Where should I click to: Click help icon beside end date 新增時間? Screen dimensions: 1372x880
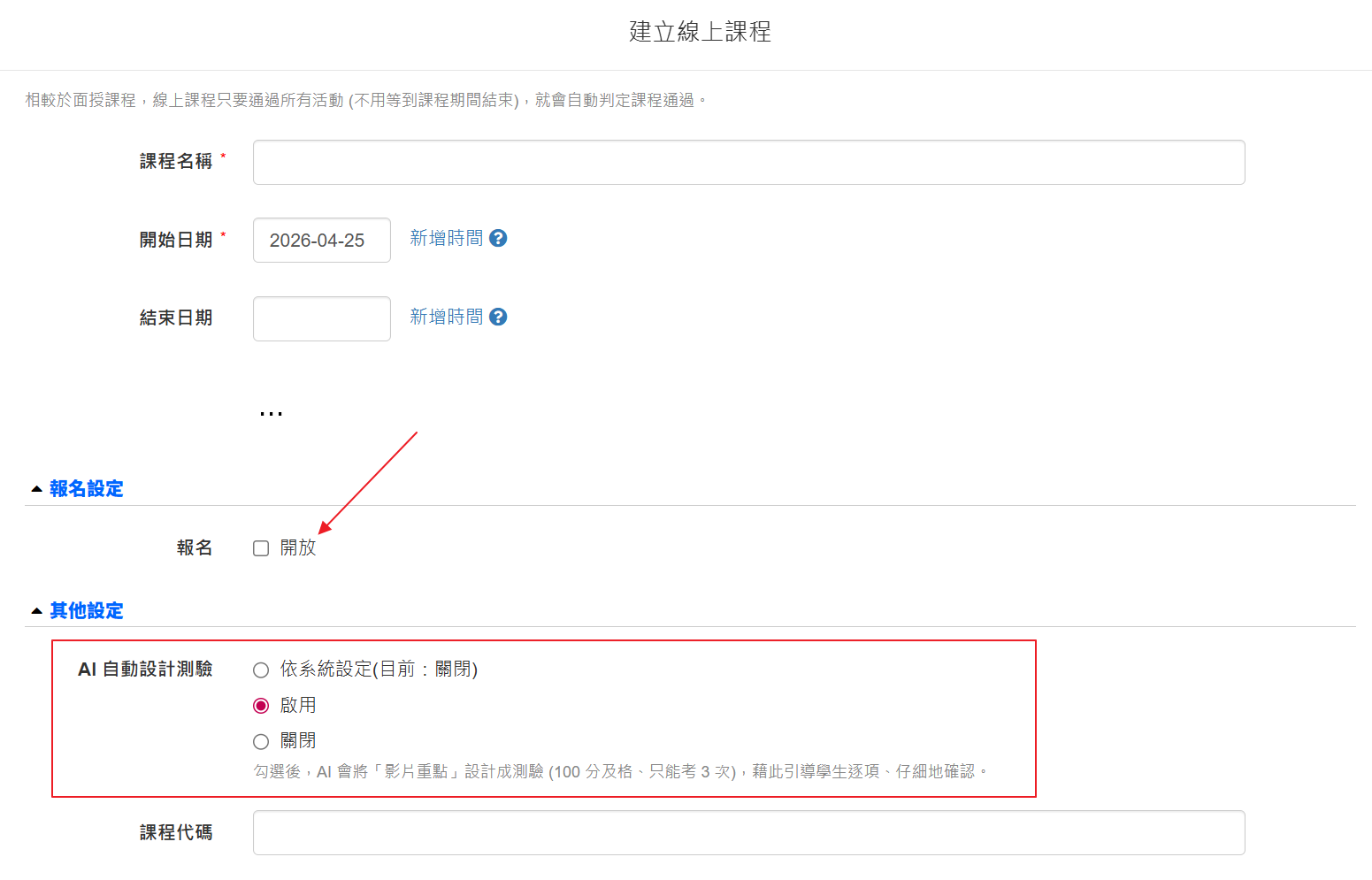498,318
